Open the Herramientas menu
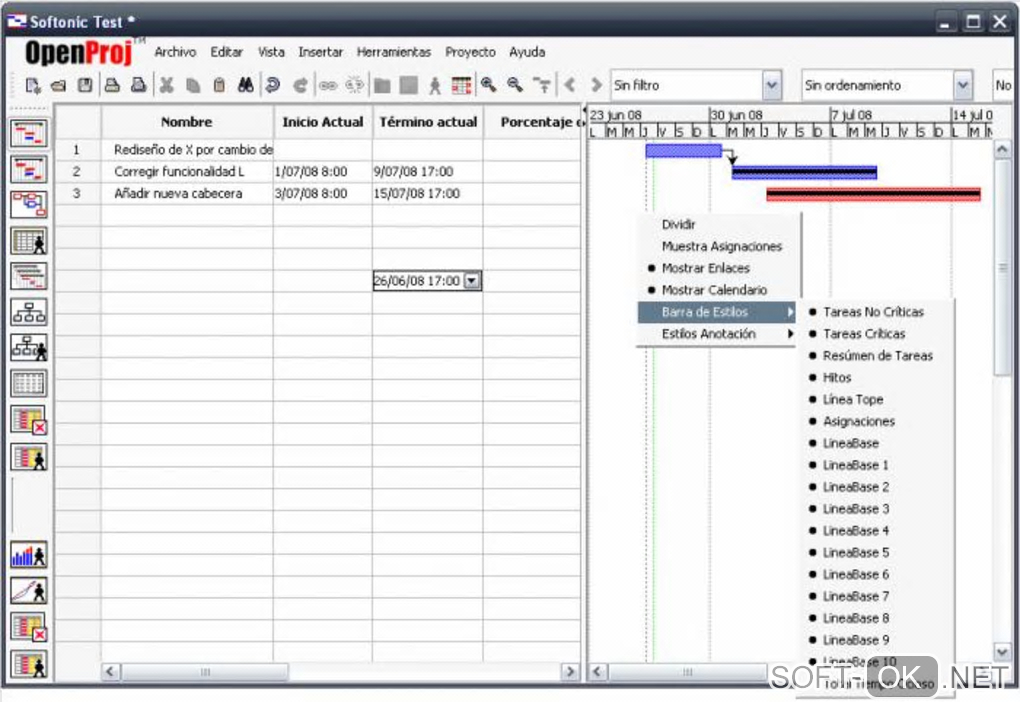Screen dimensions: 1020x702 pyautogui.click(x=394, y=52)
